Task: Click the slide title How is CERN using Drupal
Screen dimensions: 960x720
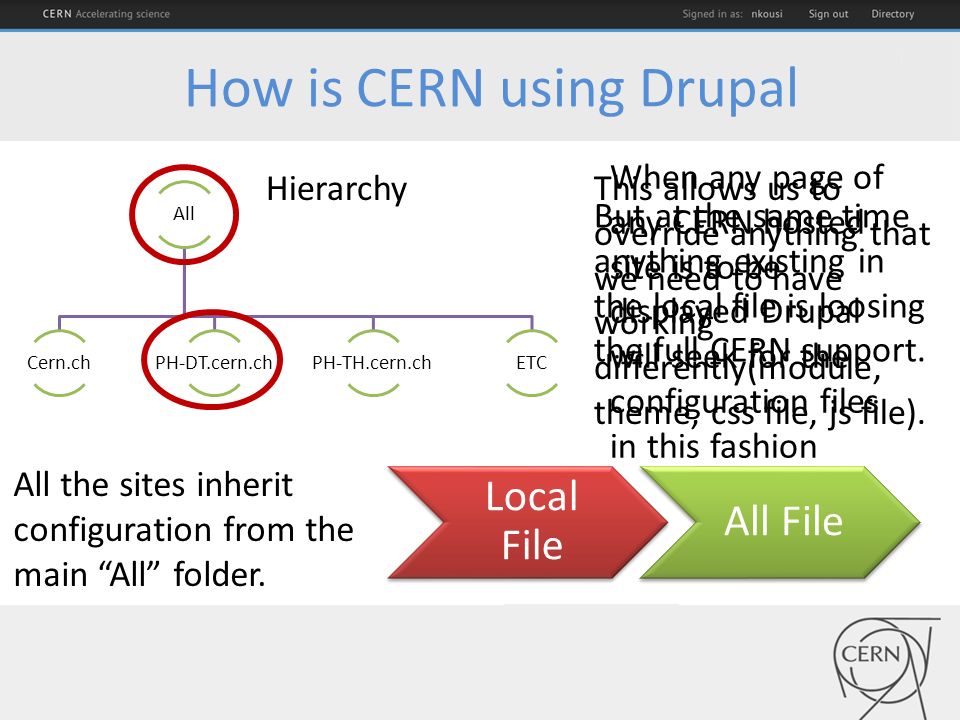Action: [492, 88]
